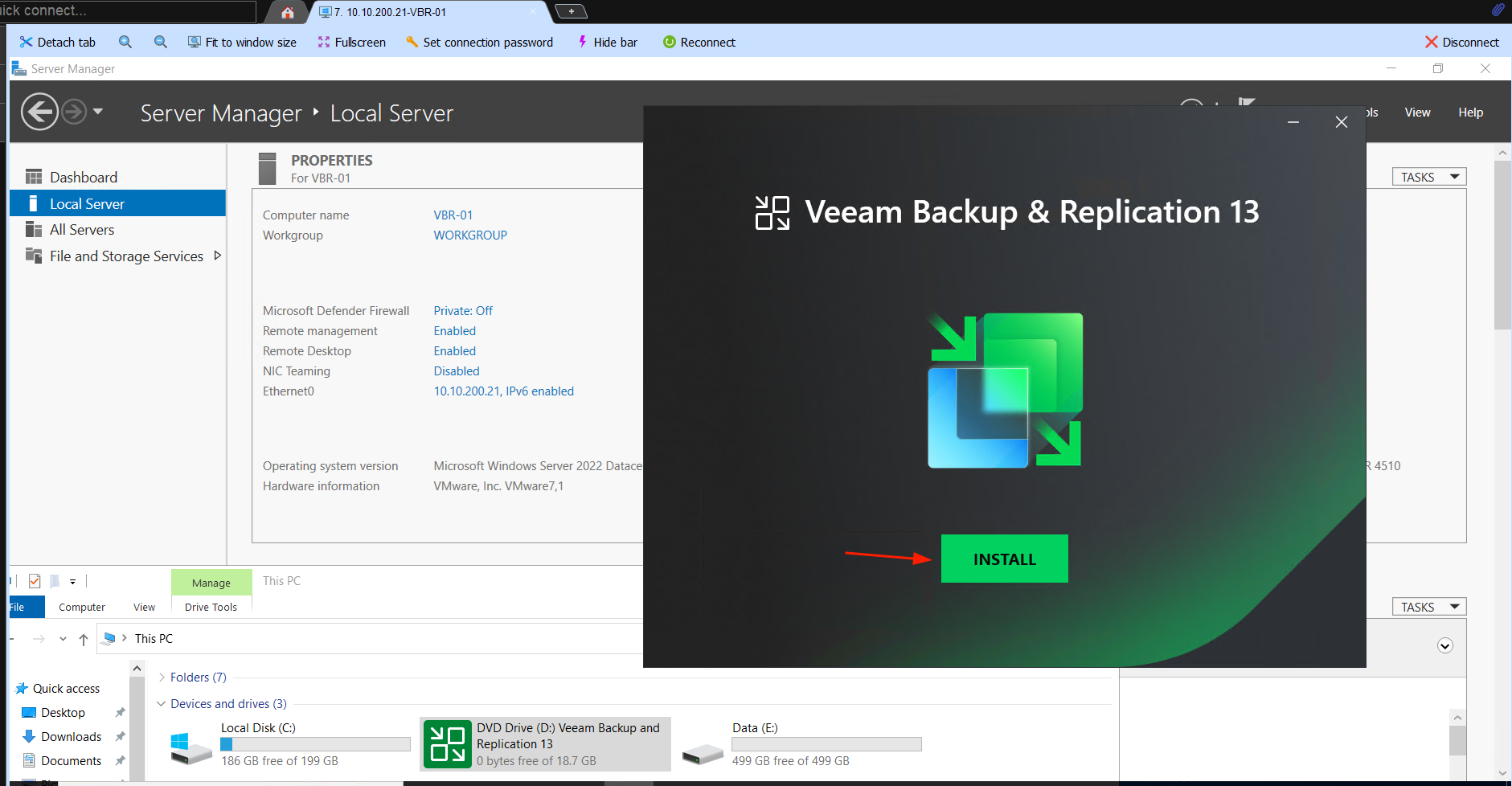The height and width of the screenshot is (786, 1512).
Task: Go back in Server Manager navigation
Action: pyautogui.click(x=40, y=112)
